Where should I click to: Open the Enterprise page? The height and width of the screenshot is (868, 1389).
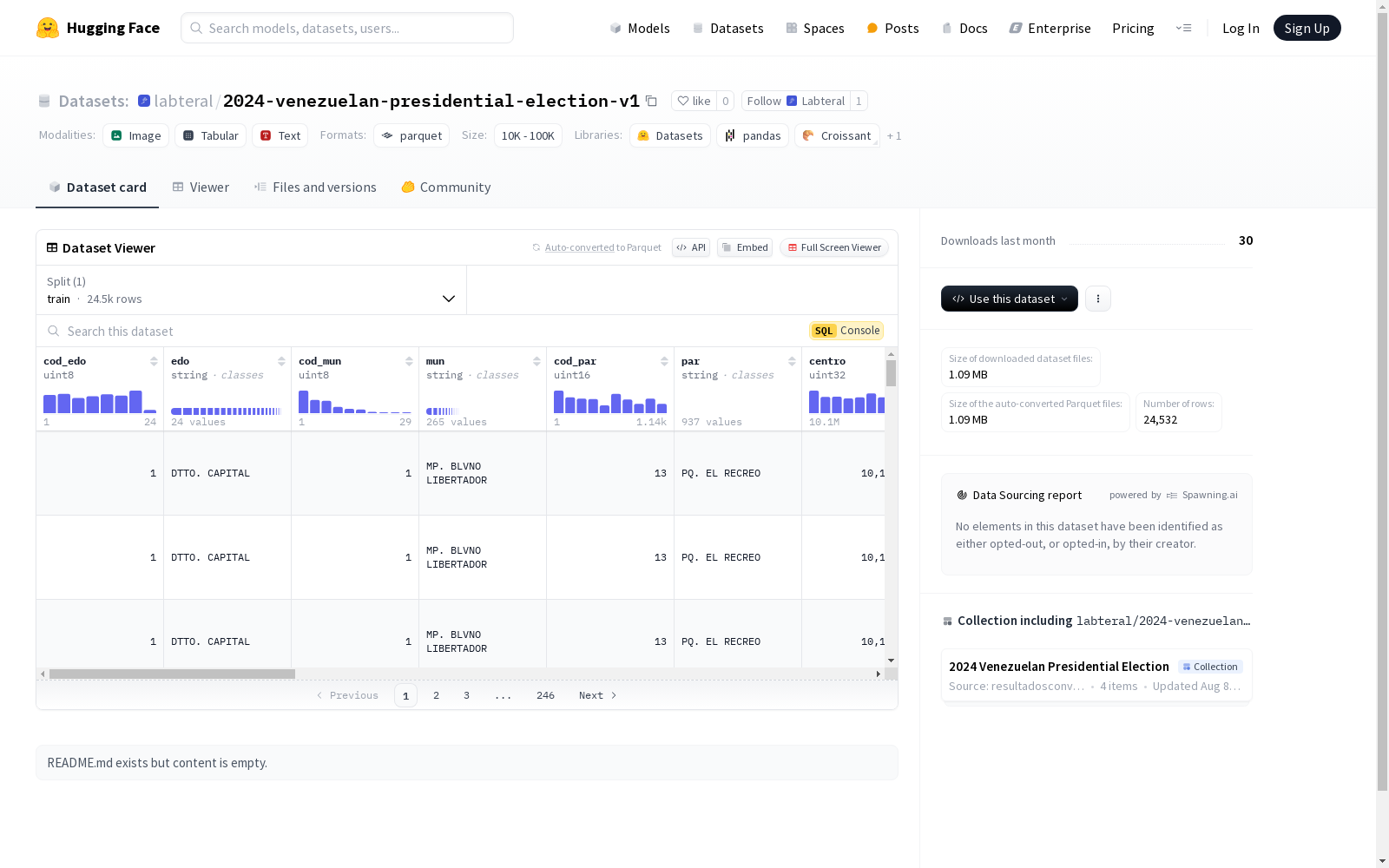point(1050,28)
